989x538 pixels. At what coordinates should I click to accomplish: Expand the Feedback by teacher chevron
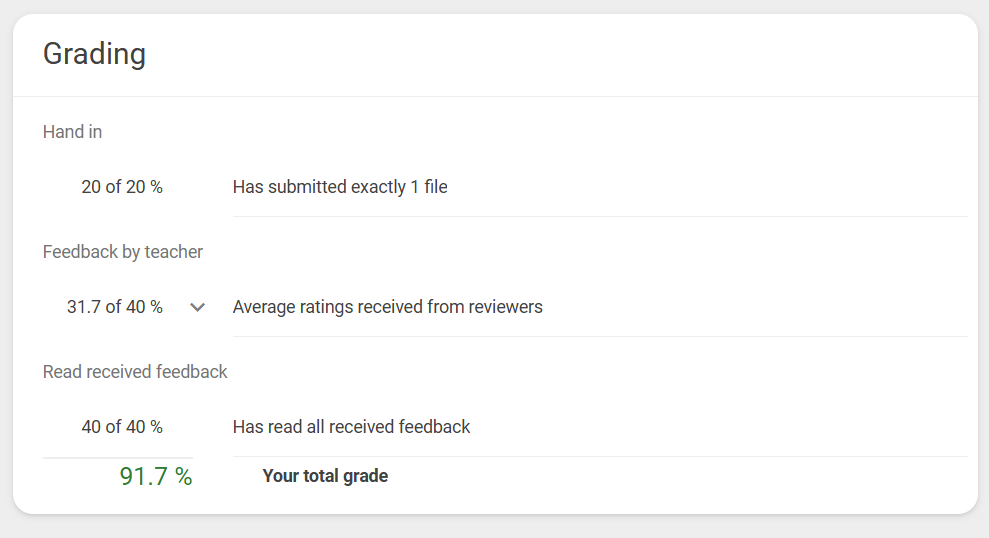[x=197, y=308]
